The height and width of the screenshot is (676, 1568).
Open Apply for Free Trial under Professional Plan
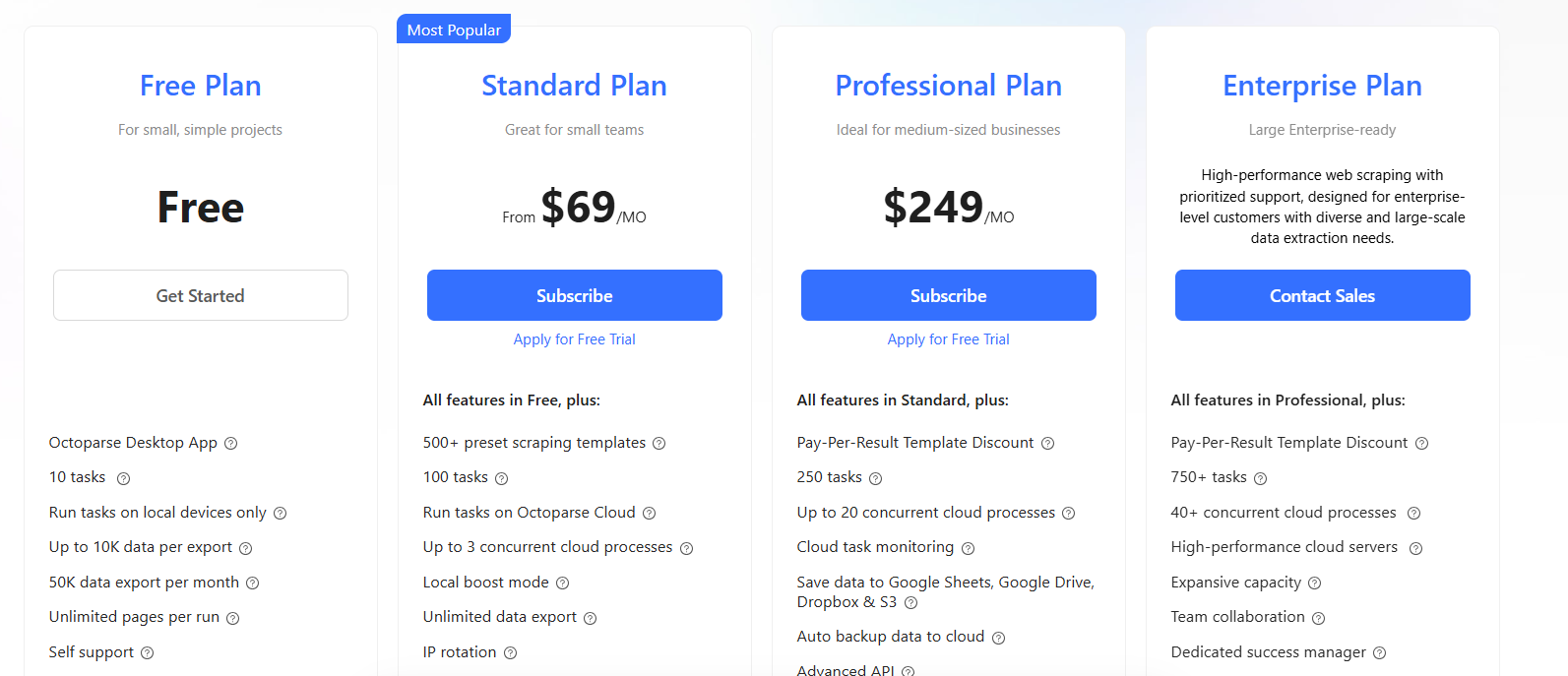tap(948, 339)
